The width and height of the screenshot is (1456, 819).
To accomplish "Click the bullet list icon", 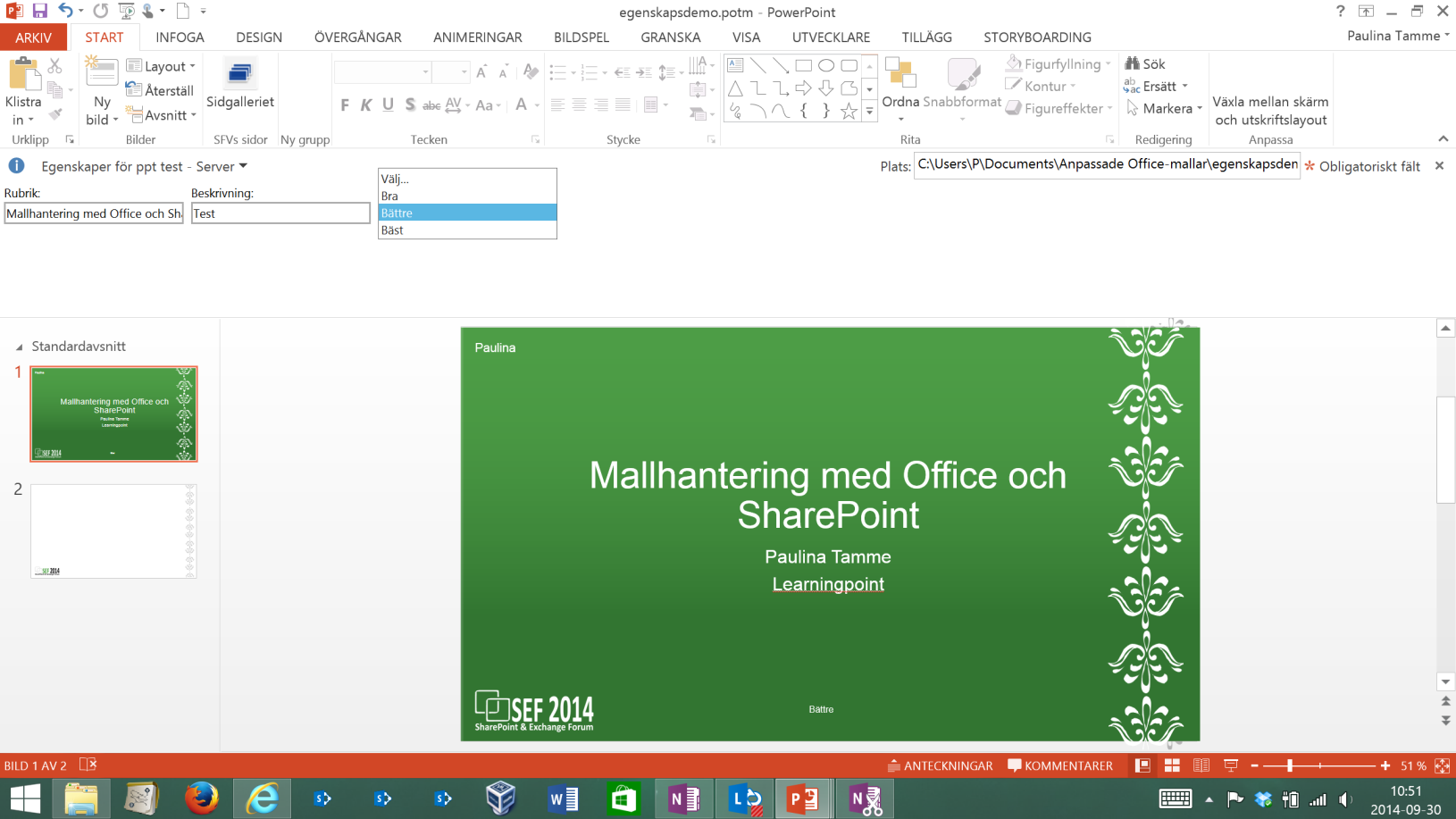I will [x=558, y=71].
